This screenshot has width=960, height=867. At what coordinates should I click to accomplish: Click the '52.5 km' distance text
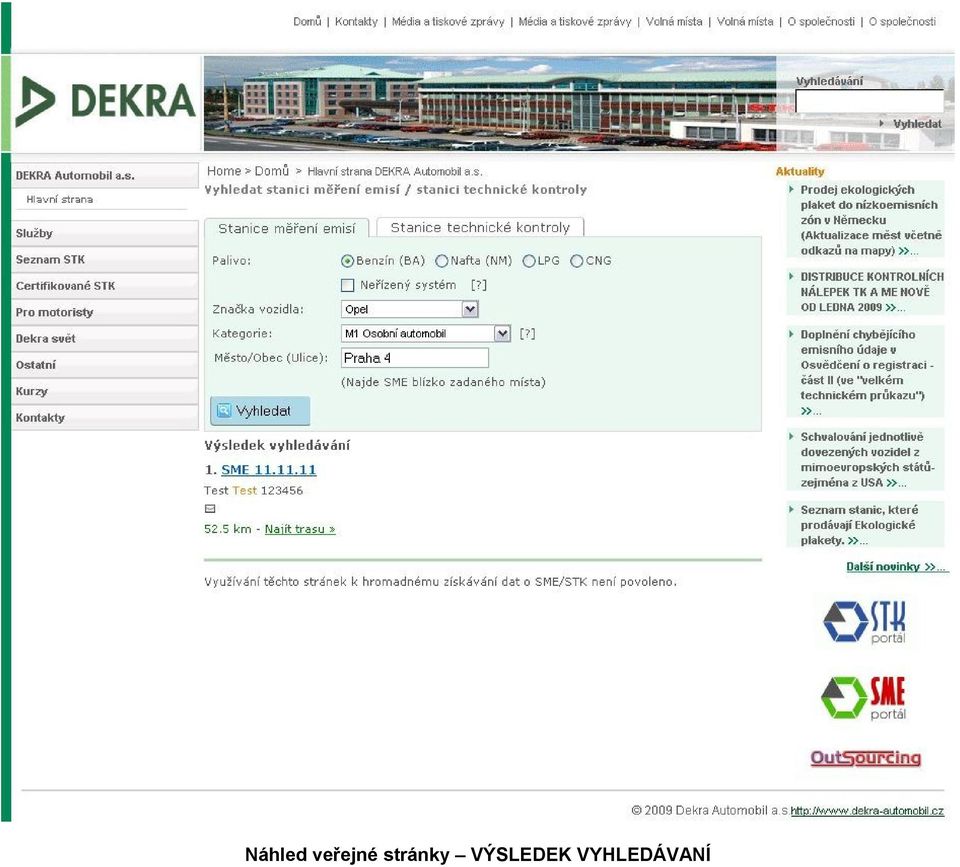point(228,529)
